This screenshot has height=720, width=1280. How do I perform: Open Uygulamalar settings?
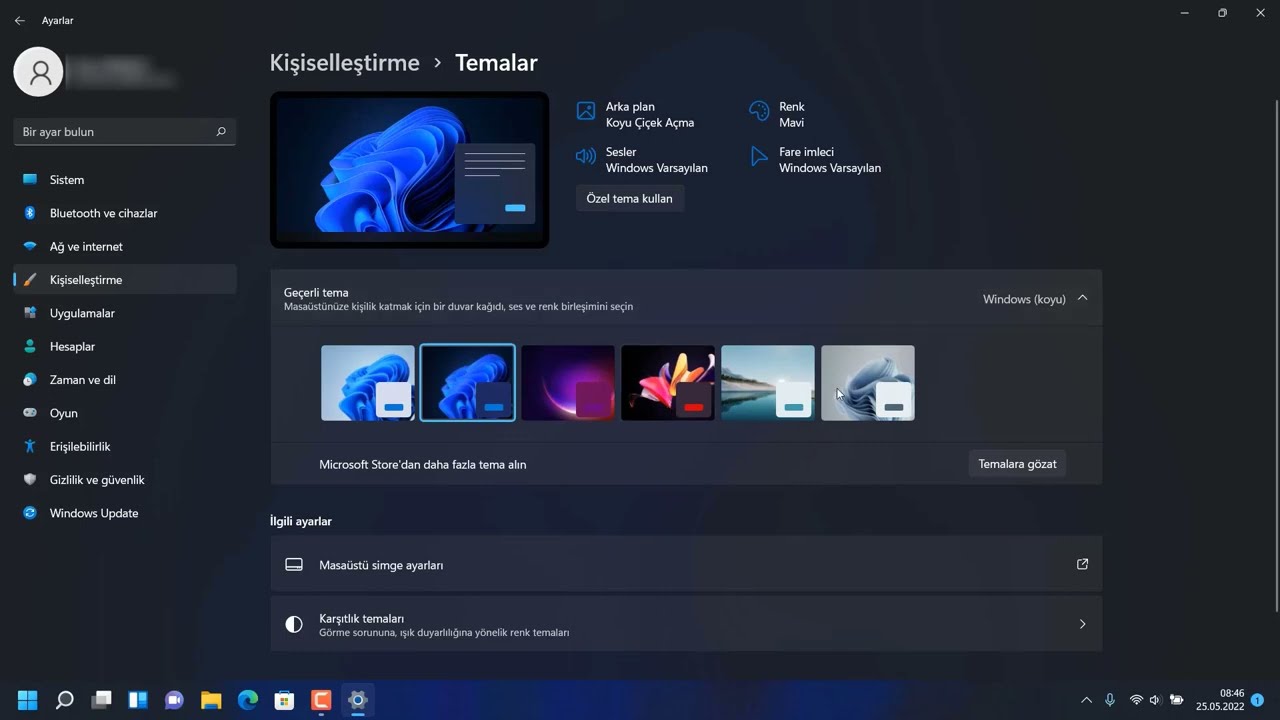(125, 313)
